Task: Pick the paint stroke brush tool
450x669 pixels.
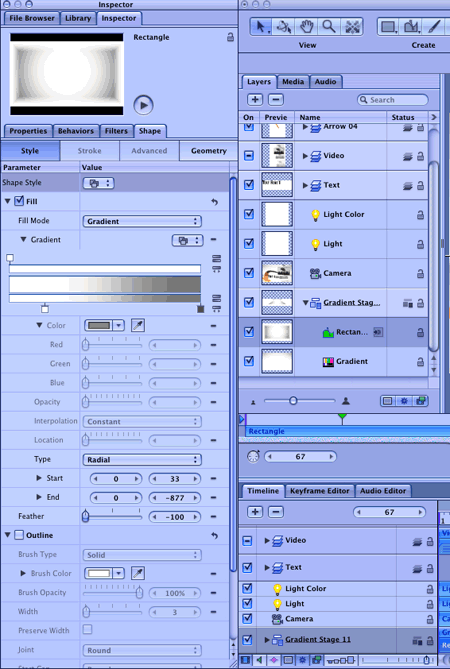Action: click(x=434, y=27)
